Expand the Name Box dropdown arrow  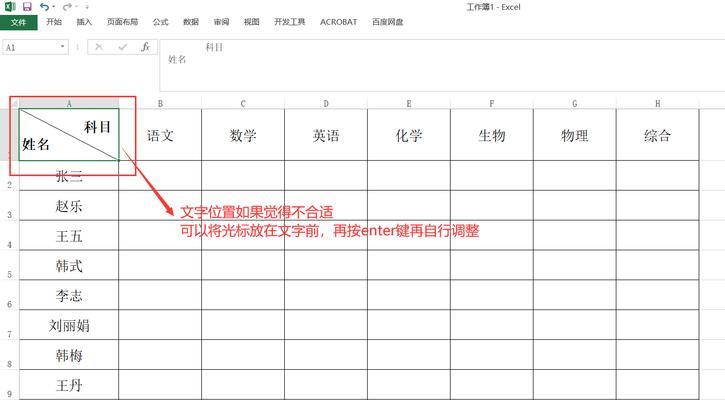(x=62, y=47)
